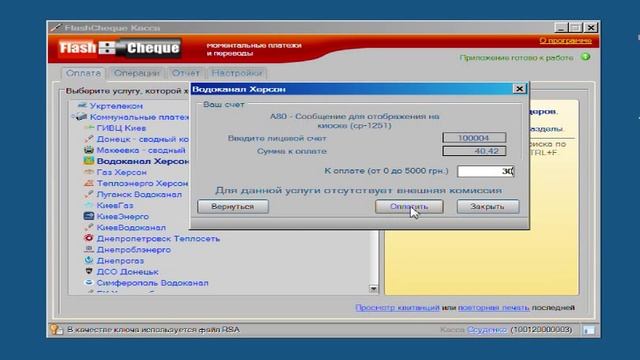Click the ГИВЦ Киев service icon
Screen dimensions: 640x360
pyautogui.click(x=89, y=128)
